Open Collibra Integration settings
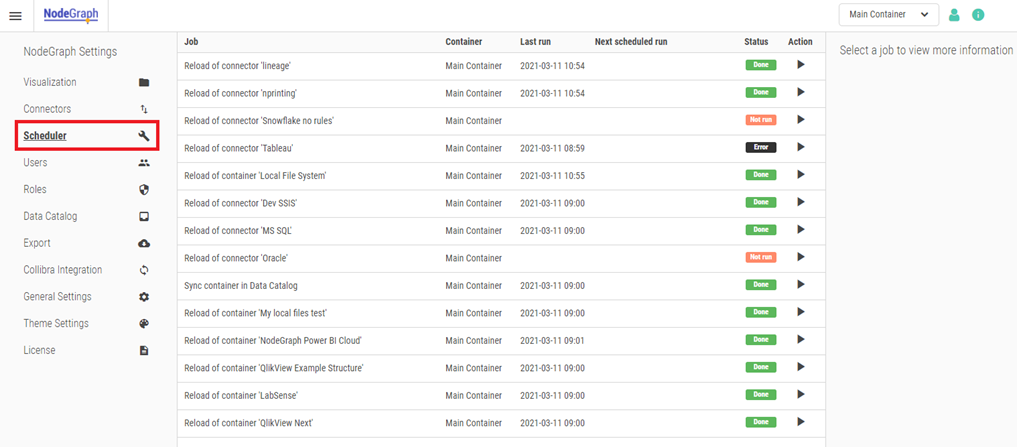The height and width of the screenshot is (447, 1017). (x=63, y=270)
